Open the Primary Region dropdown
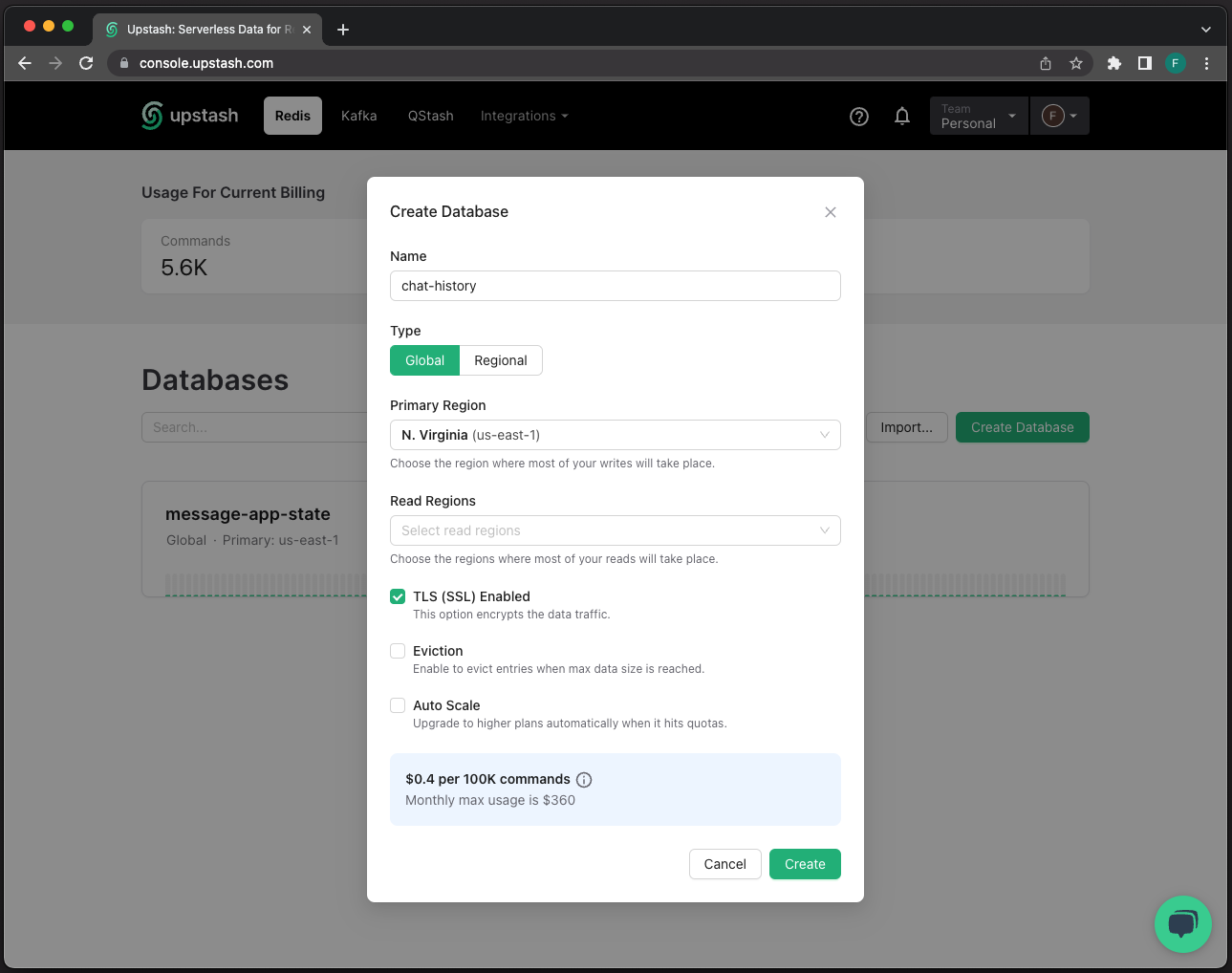The image size is (1232, 973). (615, 435)
